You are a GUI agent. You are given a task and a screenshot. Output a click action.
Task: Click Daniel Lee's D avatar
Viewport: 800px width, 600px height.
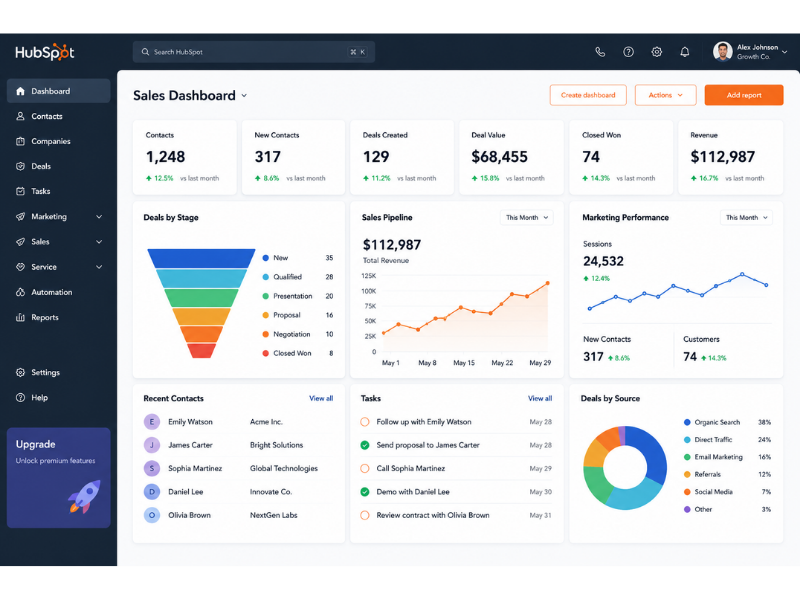152,492
